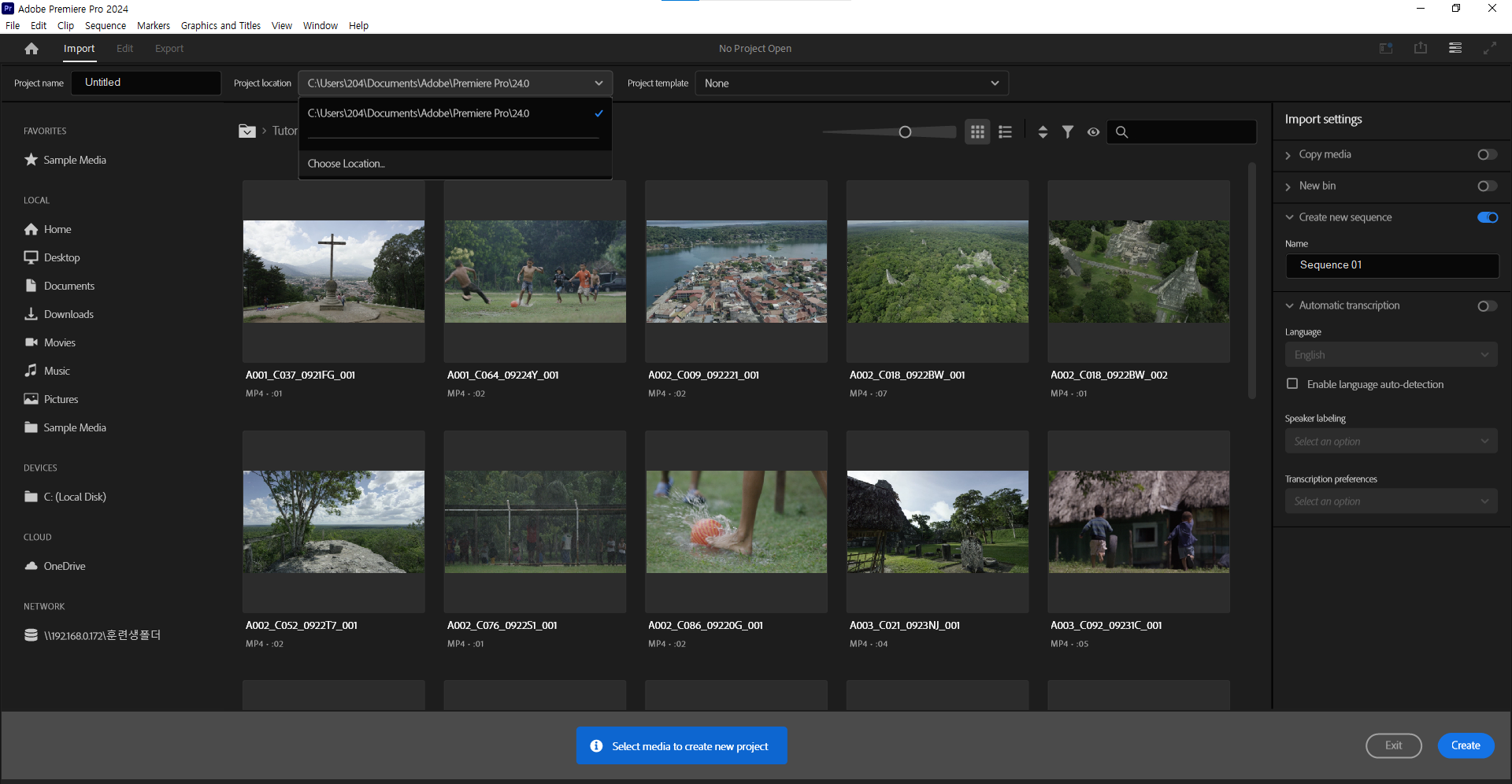Switch to list view
This screenshot has height=784, width=1512.
pyautogui.click(x=1006, y=132)
